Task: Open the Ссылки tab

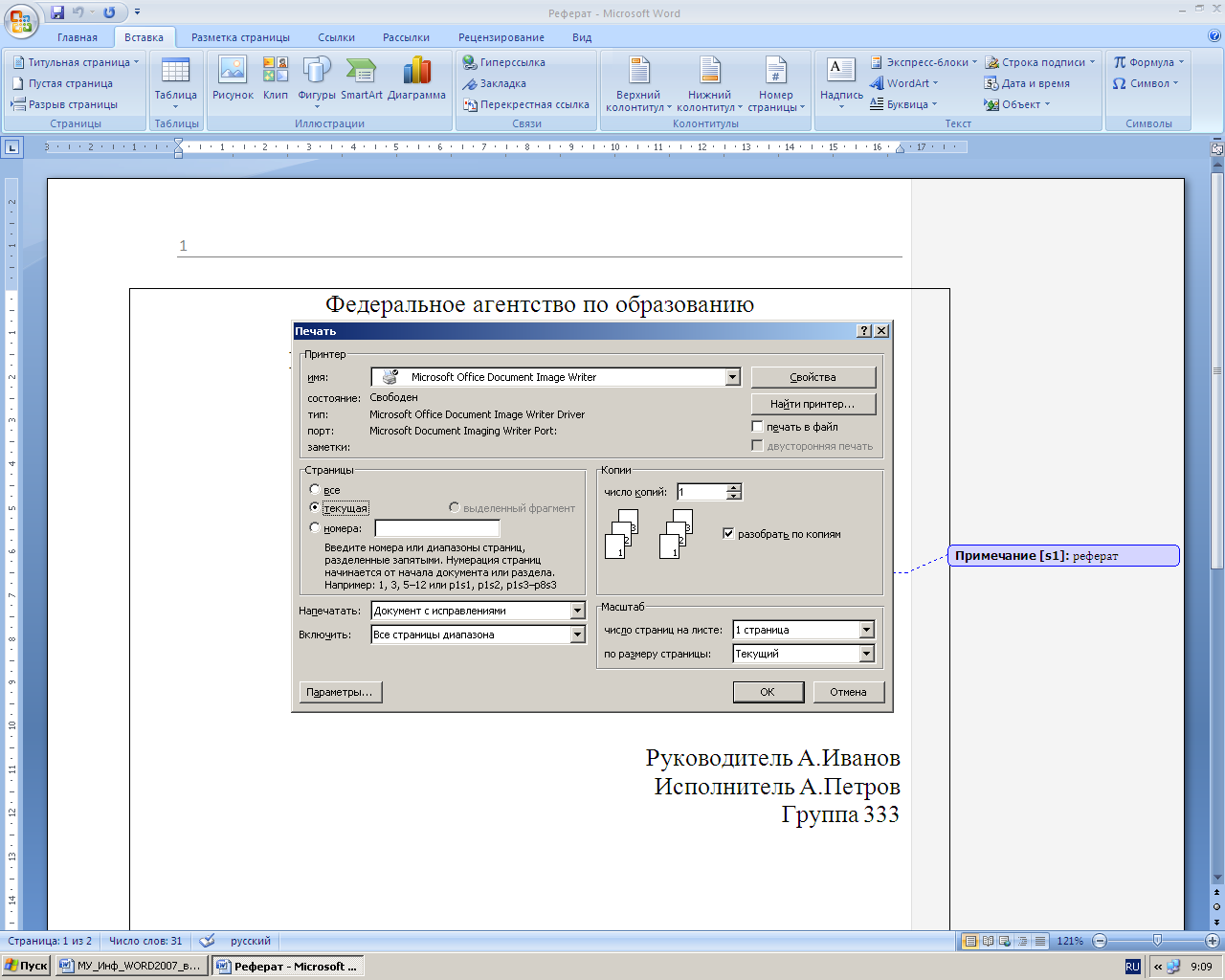Action: 337,37
